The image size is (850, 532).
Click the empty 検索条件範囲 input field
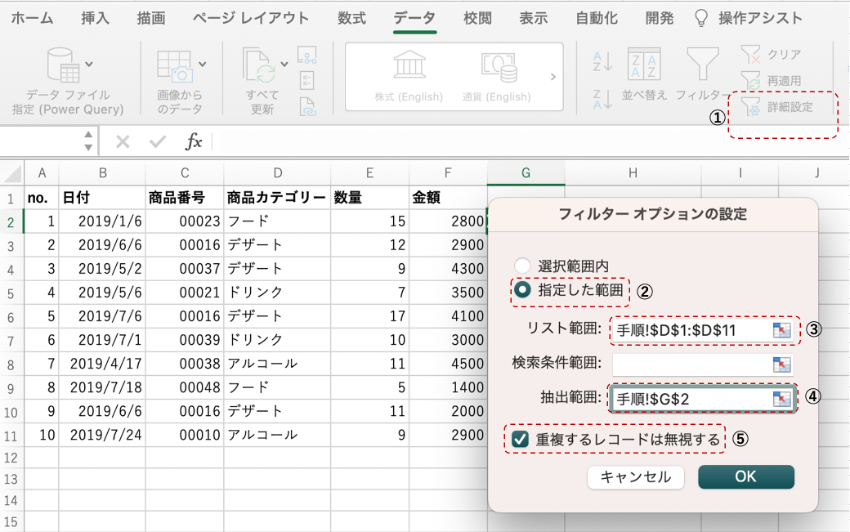click(703, 364)
